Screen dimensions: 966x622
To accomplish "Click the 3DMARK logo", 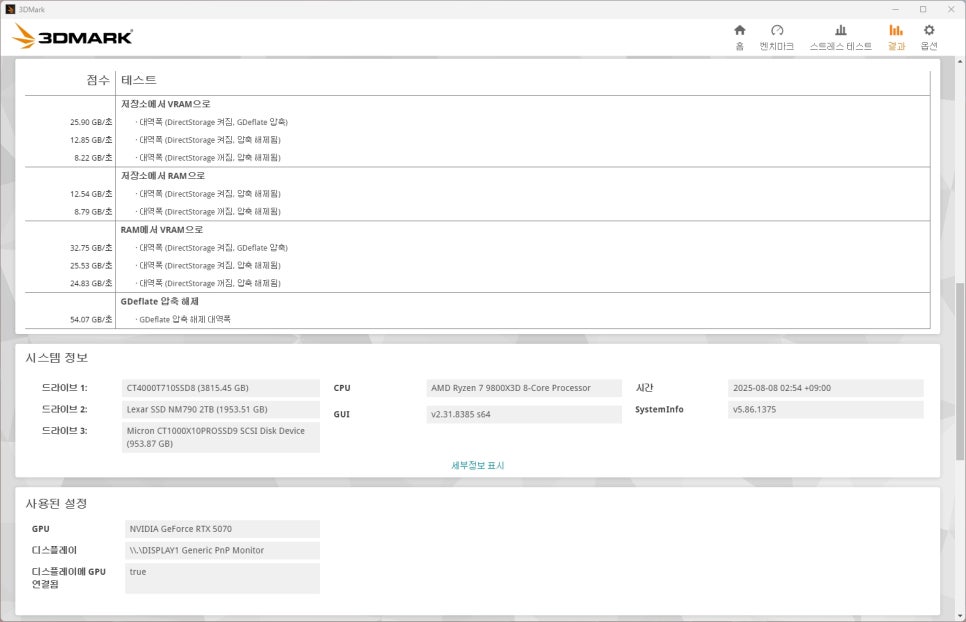I will 73,36.
